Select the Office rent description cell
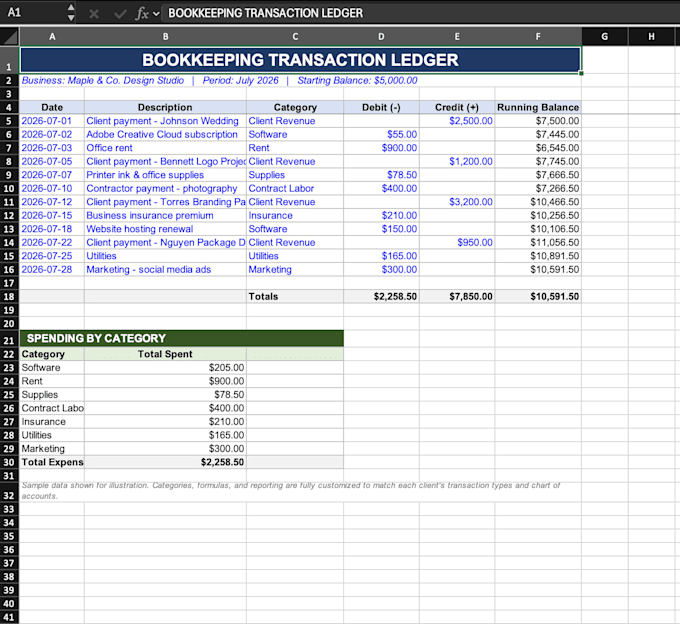680x624 pixels. pyautogui.click(x=165, y=148)
